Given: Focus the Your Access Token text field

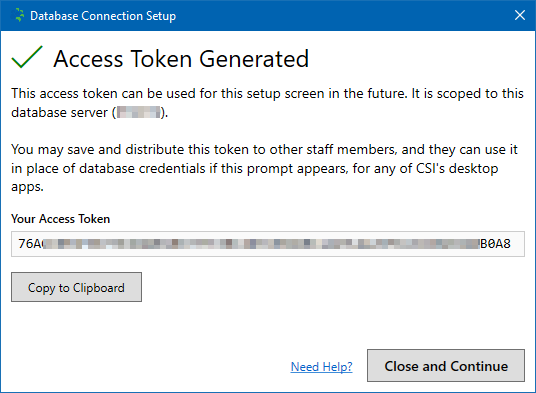Looking at the screenshot, I should coord(268,244).
